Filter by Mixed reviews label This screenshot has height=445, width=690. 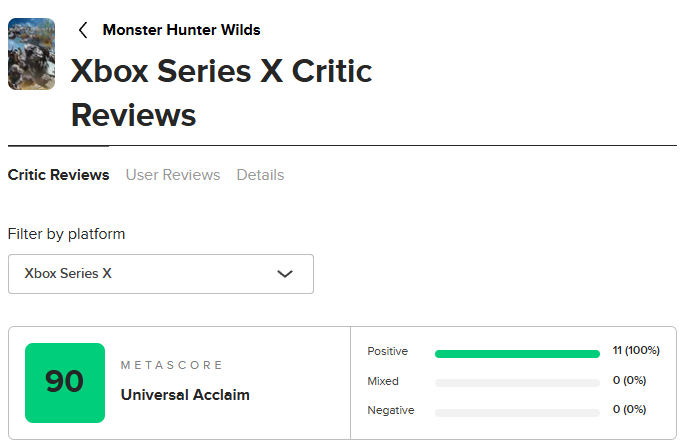pos(383,381)
